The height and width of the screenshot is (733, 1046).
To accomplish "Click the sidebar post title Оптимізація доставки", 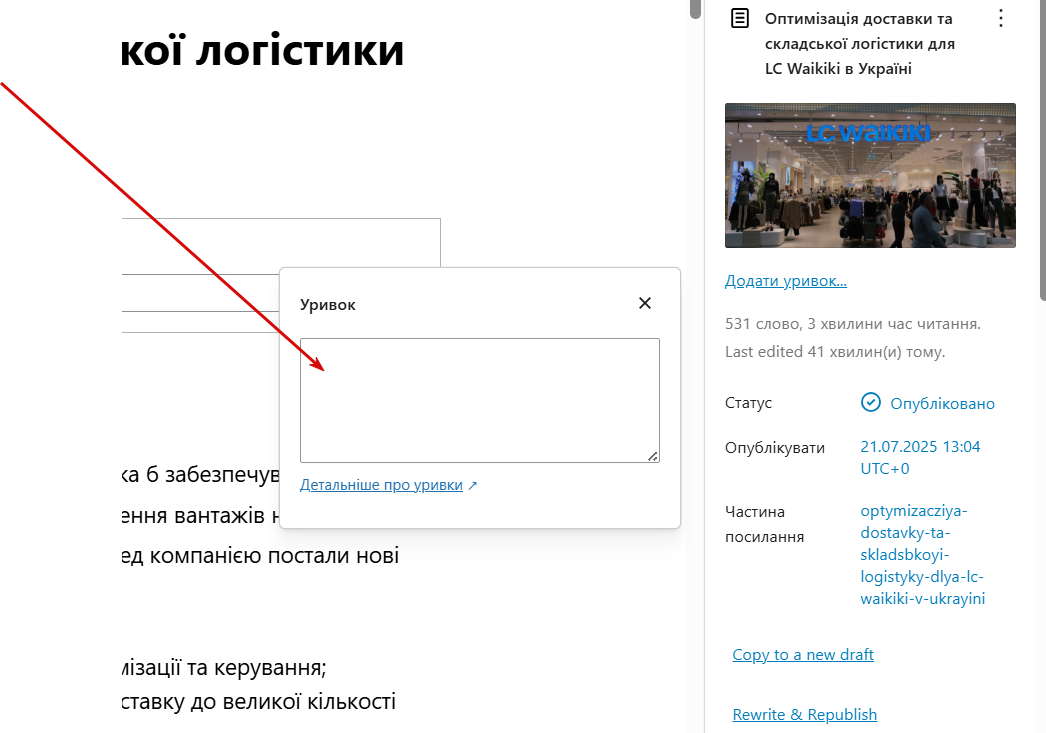I will tap(860, 43).
